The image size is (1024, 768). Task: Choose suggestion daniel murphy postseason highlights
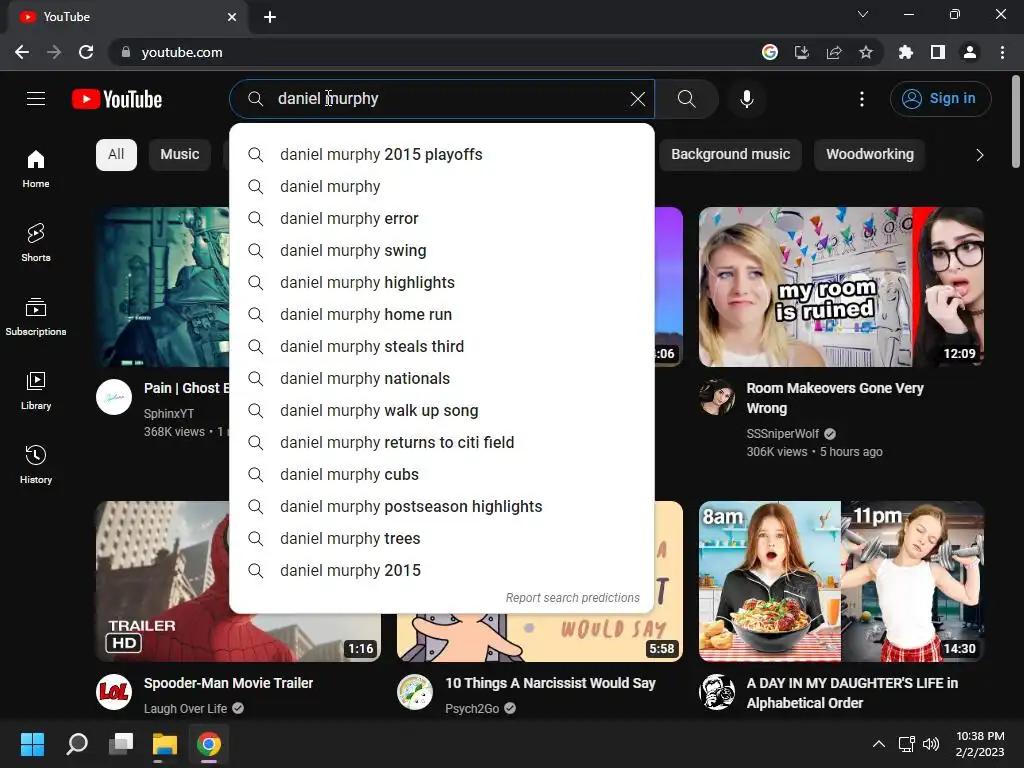pos(442,507)
